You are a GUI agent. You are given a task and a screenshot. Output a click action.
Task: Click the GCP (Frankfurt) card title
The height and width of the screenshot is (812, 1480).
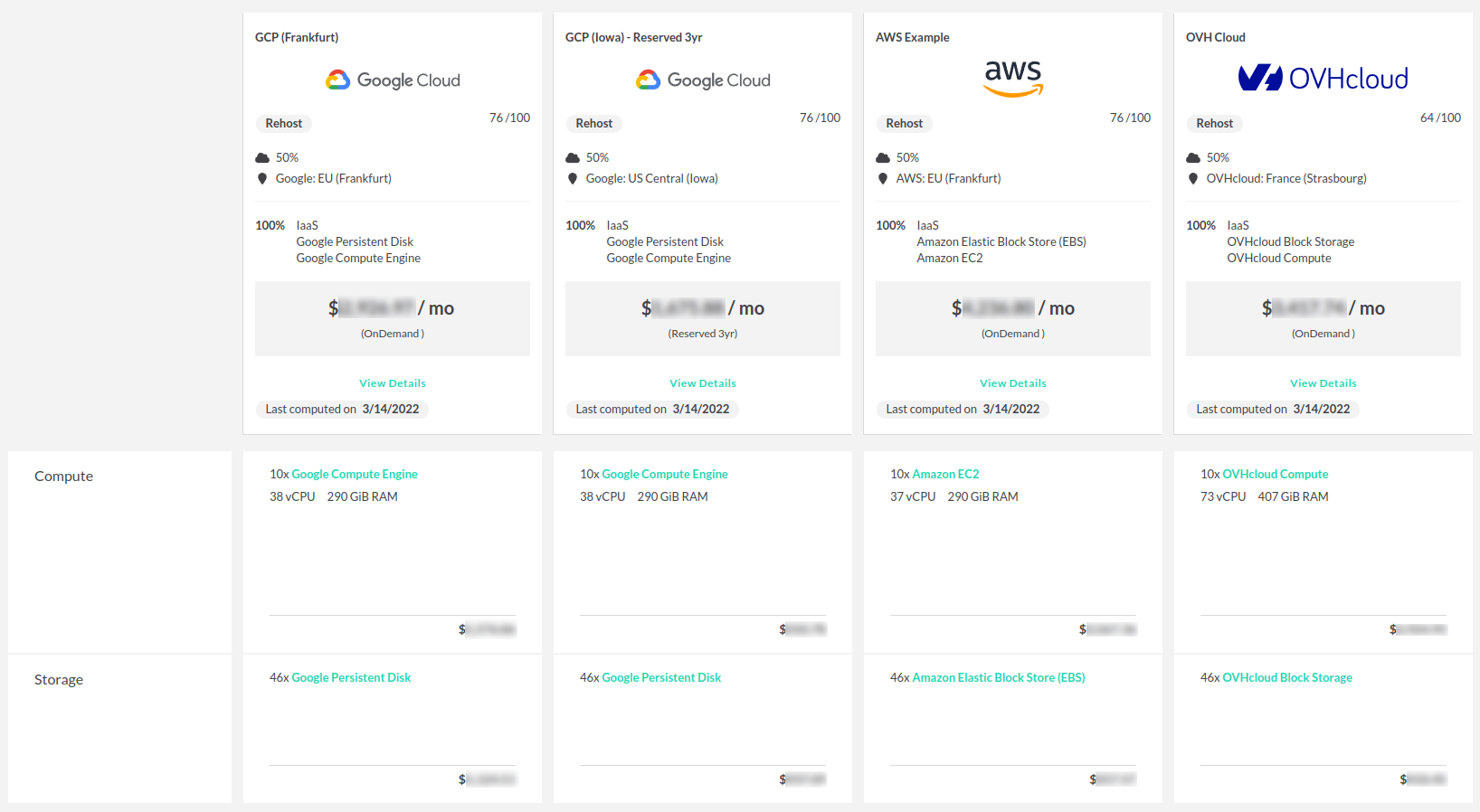click(x=297, y=37)
